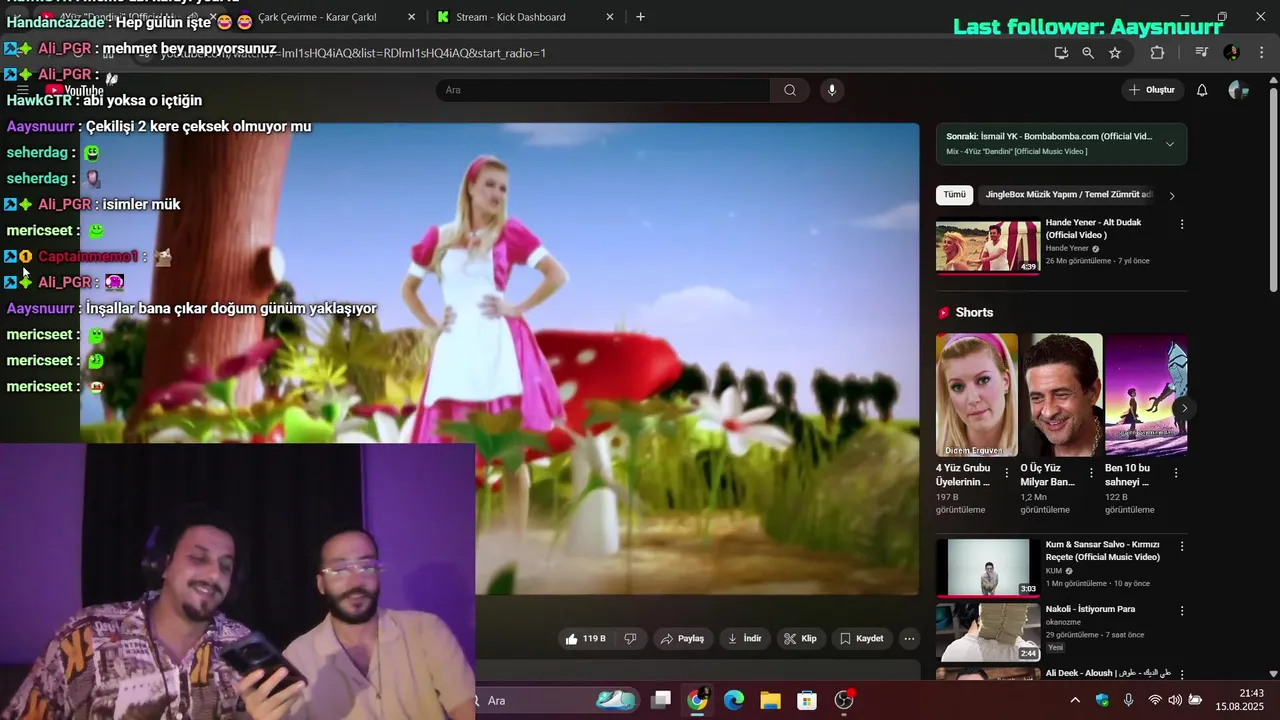Open the YouTube account avatar menu
Image resolution: width=1280 pixels, height=720 pixels.
click(1238, 90)
